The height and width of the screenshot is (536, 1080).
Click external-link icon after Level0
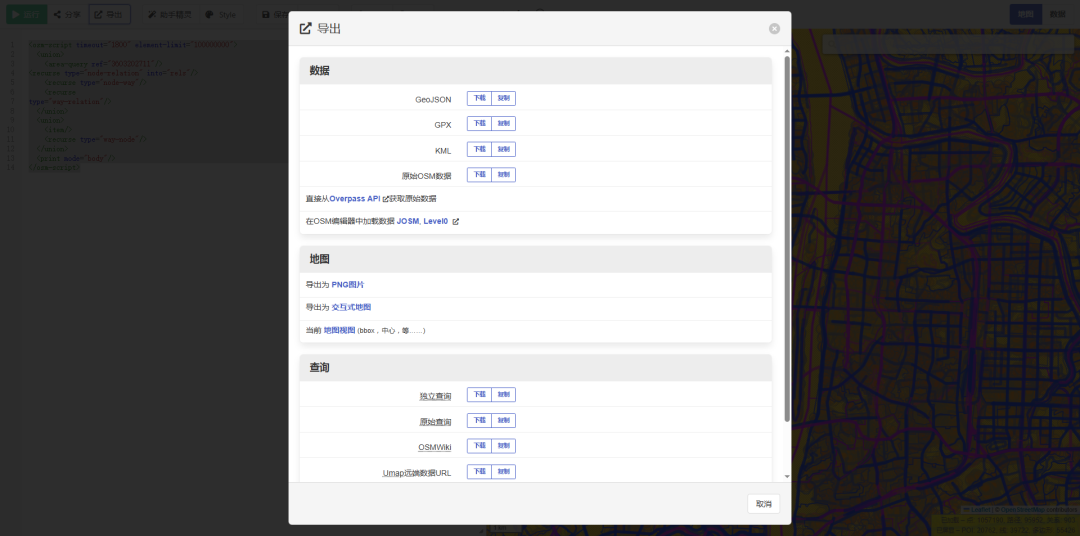455,221
